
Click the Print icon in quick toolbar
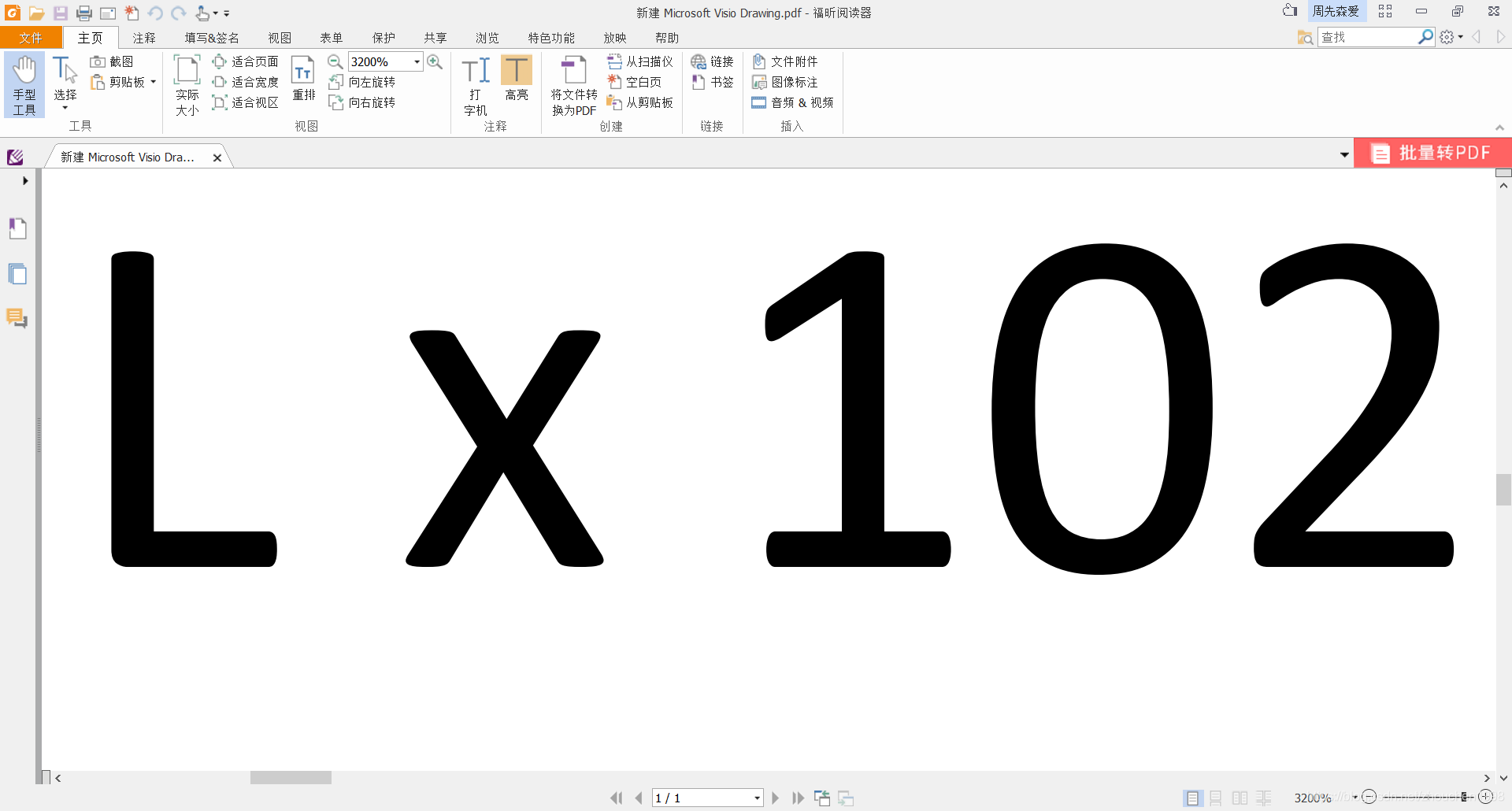click(84, 13)
